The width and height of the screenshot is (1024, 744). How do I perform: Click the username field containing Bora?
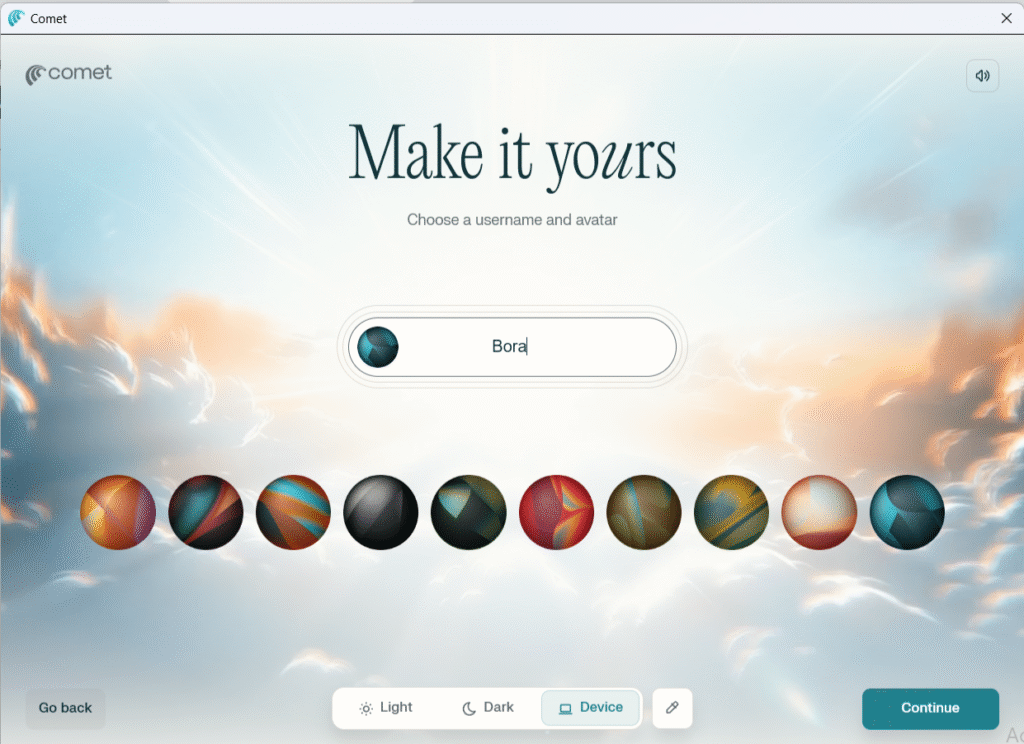click(530, 347)
